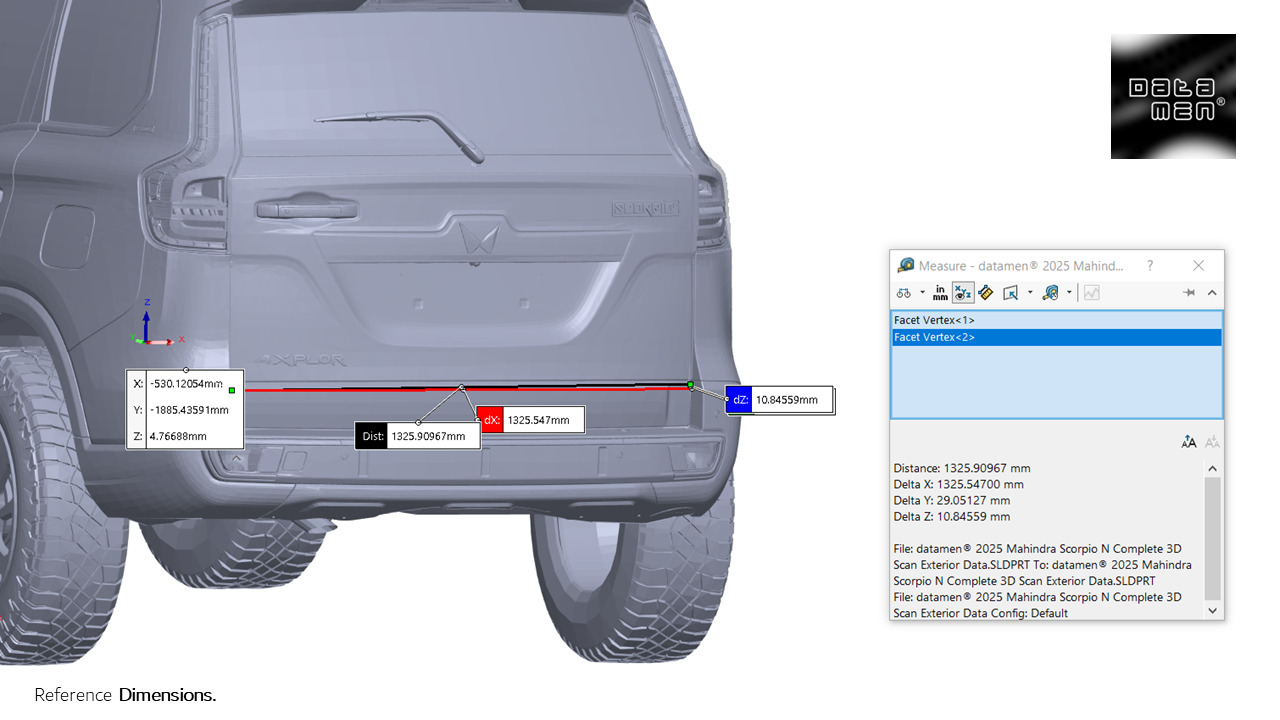Select Facet Vertex<2> in selection list
Image resolution: width=1280 pixels, height=720 pixels.
[x=1056, y=337]
